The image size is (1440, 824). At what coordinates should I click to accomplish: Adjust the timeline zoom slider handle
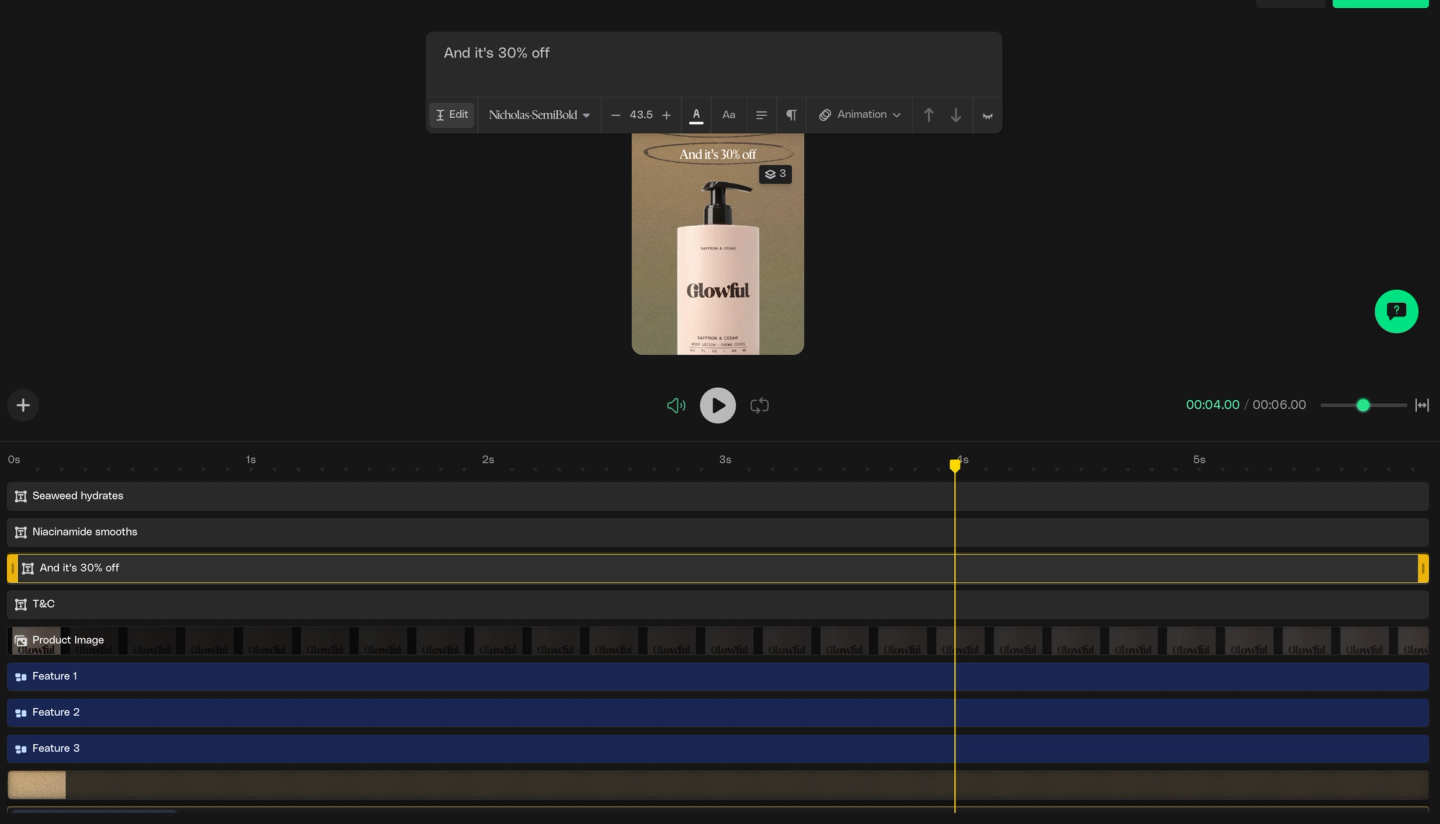click(x=1363, y=405)
